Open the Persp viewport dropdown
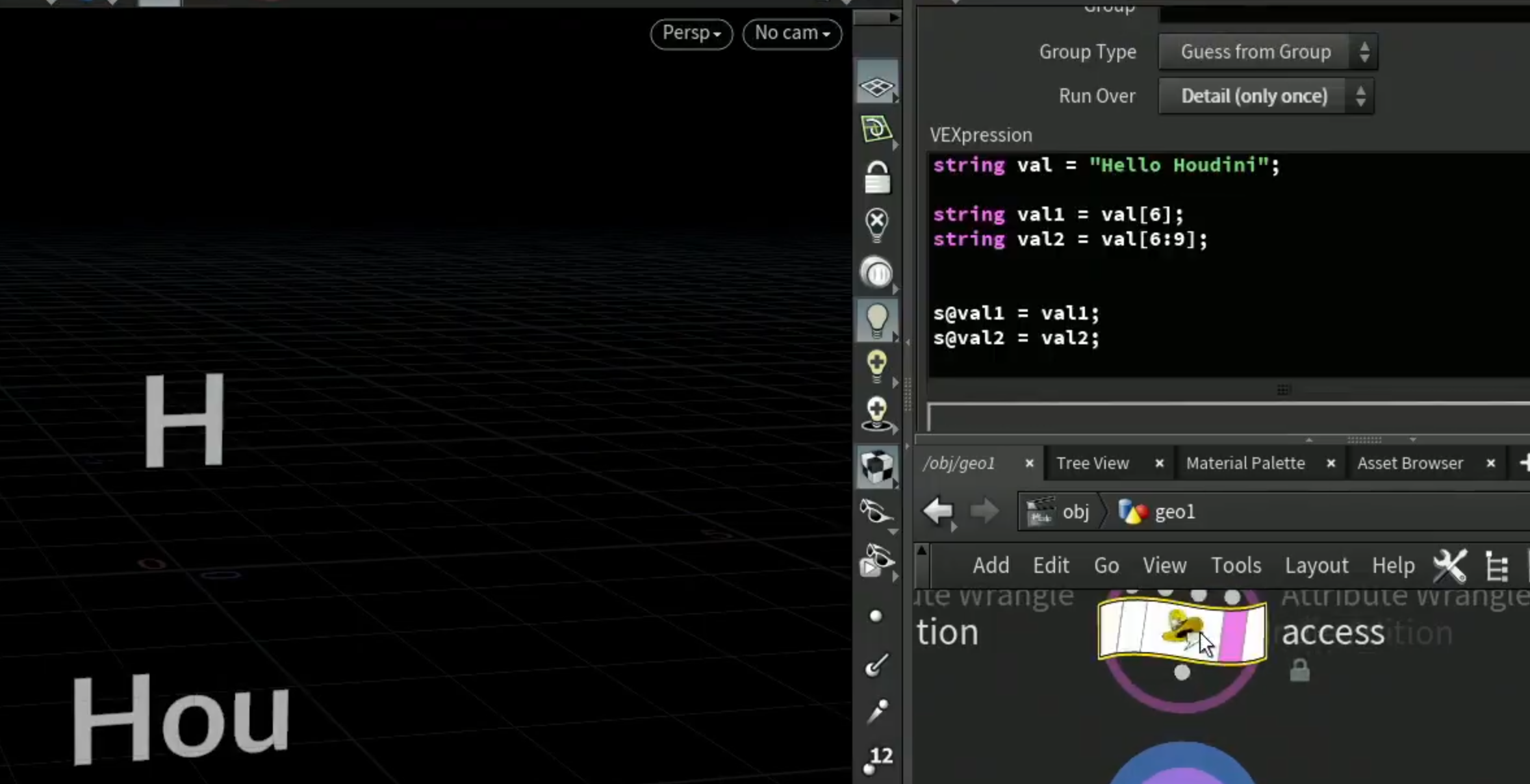Image resolution: width=1530 pixels, height=784 pixels. point(691,33)
